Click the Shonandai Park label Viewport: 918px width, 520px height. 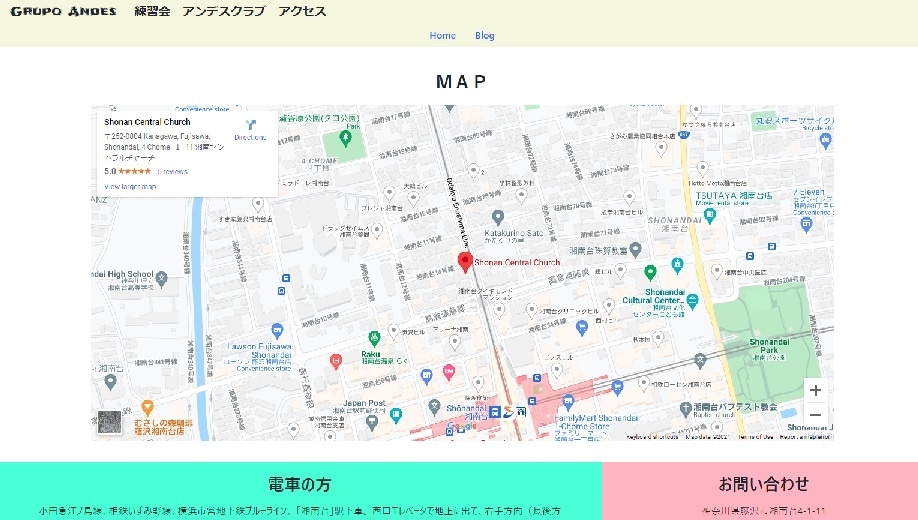(769, 345)
